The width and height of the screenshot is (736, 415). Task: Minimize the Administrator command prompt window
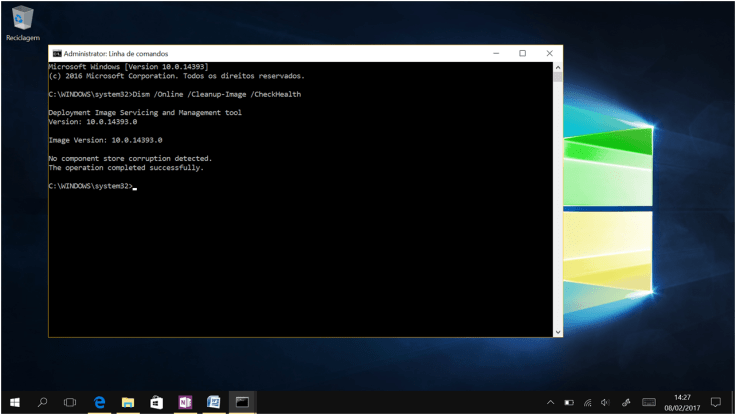[495, 54]
